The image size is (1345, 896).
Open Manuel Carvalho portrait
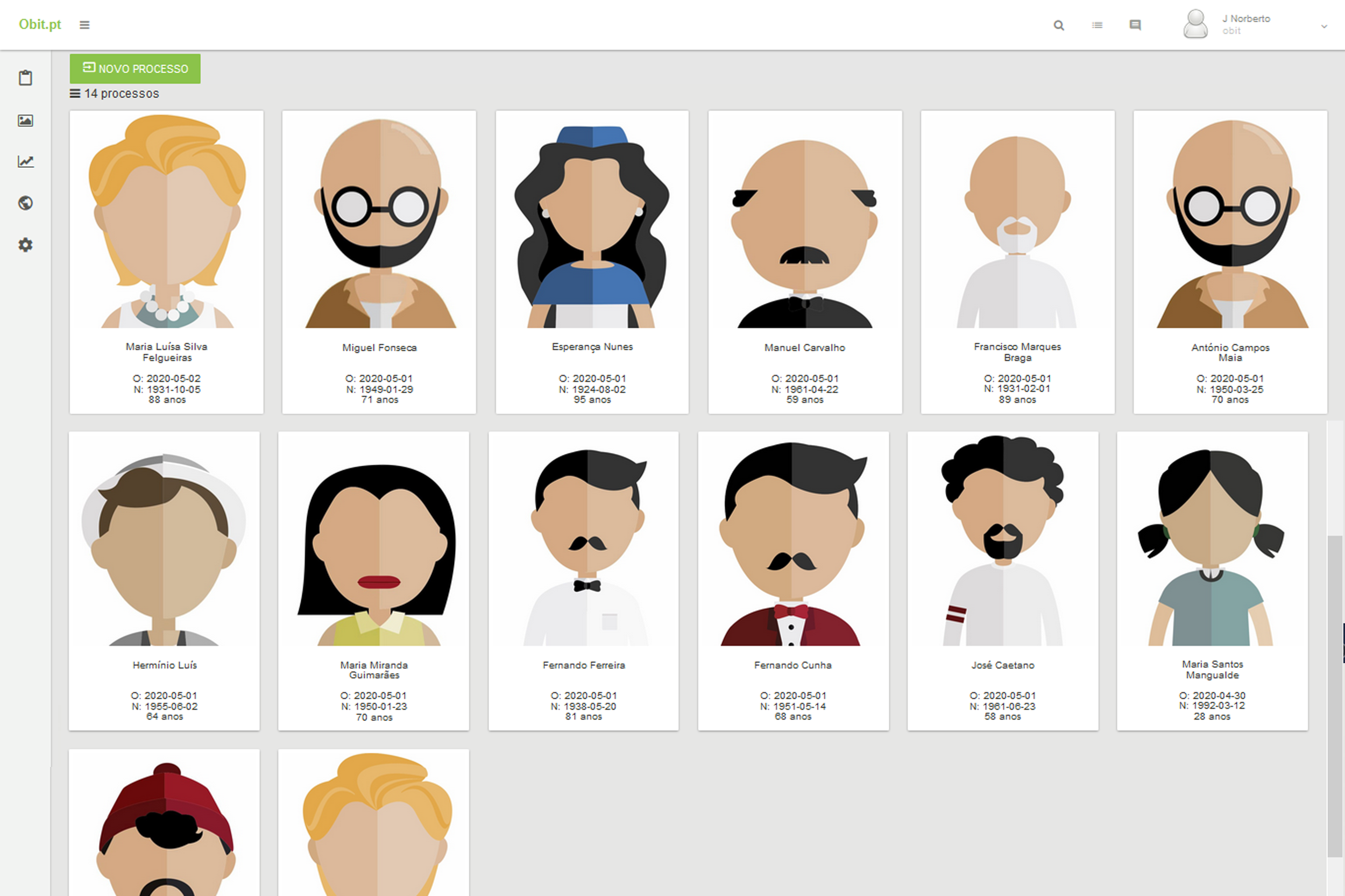[x=805, y=233]
